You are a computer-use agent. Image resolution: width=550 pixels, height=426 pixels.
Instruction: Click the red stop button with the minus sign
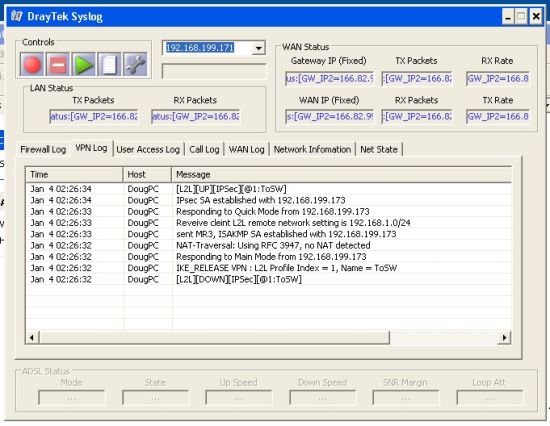(58, 65)
